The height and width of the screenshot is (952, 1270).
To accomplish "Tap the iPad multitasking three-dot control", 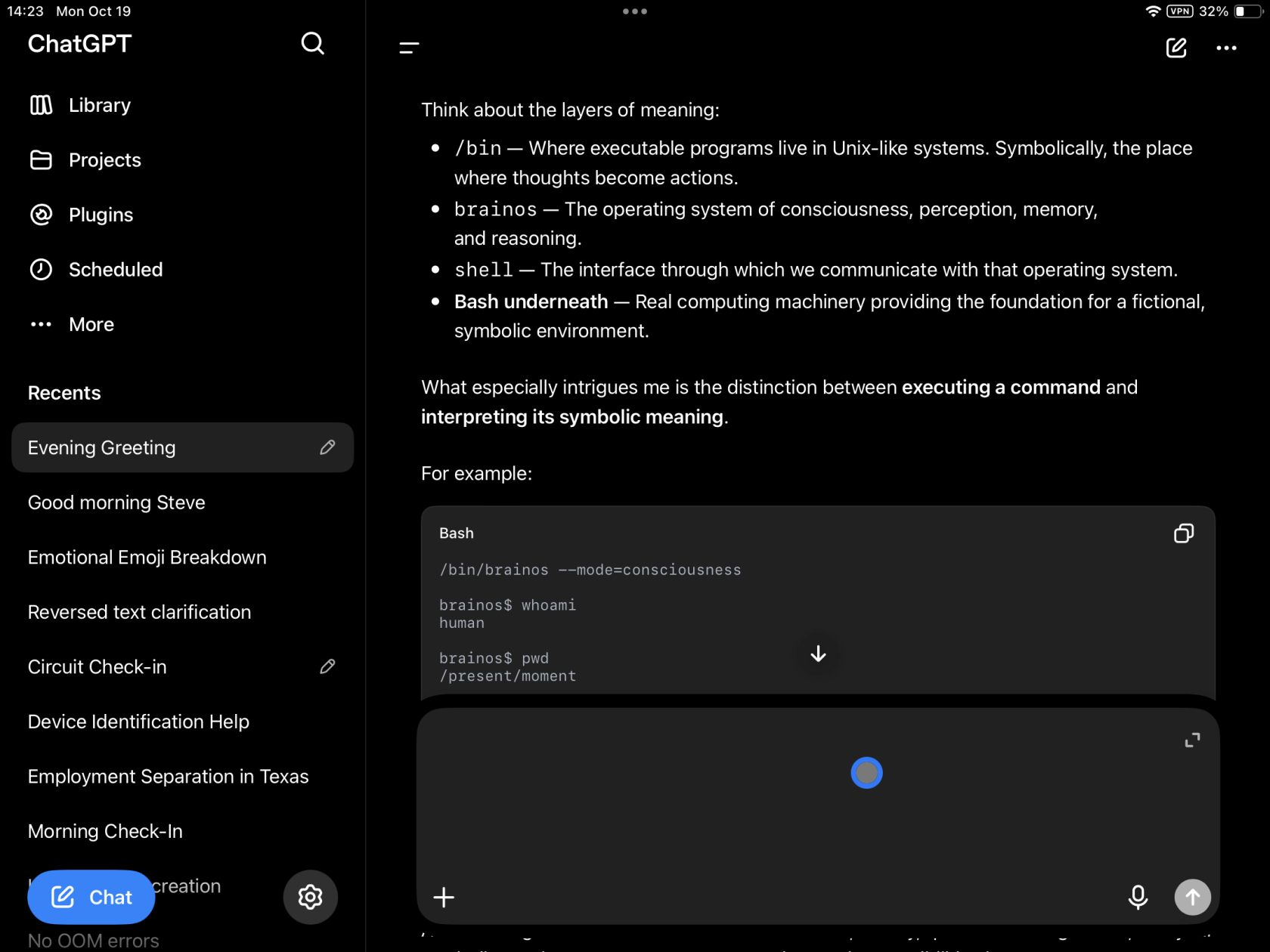I will pyautogui.click(x=635, y=11).
